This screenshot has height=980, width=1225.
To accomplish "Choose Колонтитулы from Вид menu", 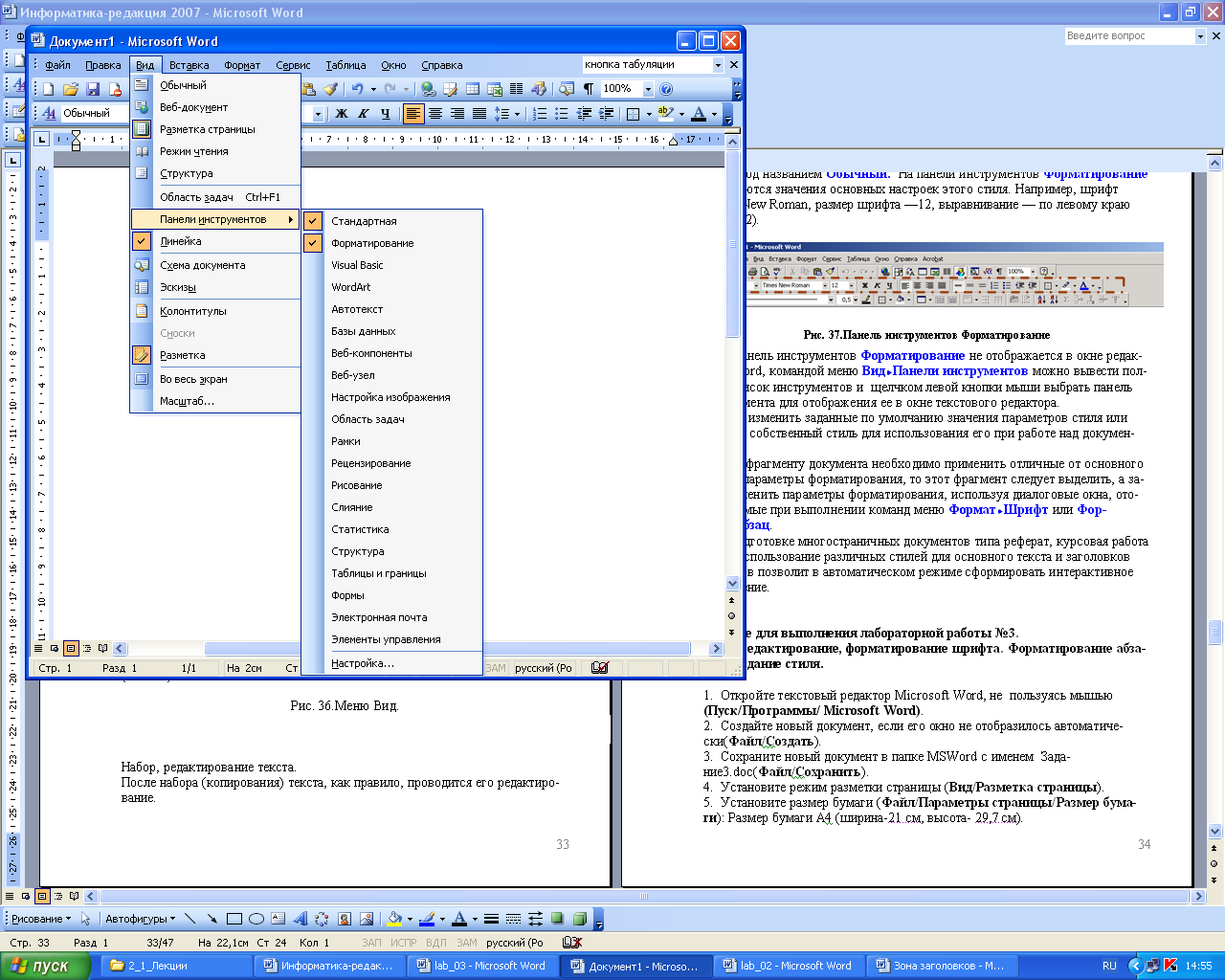I will (x=215, y=311).
